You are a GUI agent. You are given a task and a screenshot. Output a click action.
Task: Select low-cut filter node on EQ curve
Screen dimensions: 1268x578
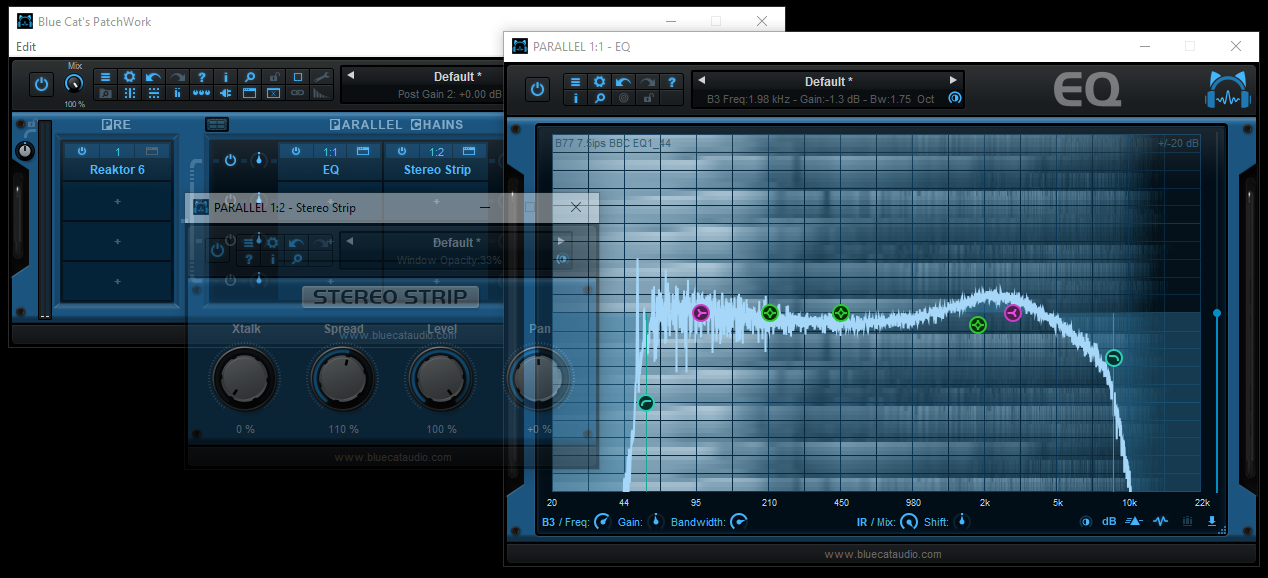[646, 403]
